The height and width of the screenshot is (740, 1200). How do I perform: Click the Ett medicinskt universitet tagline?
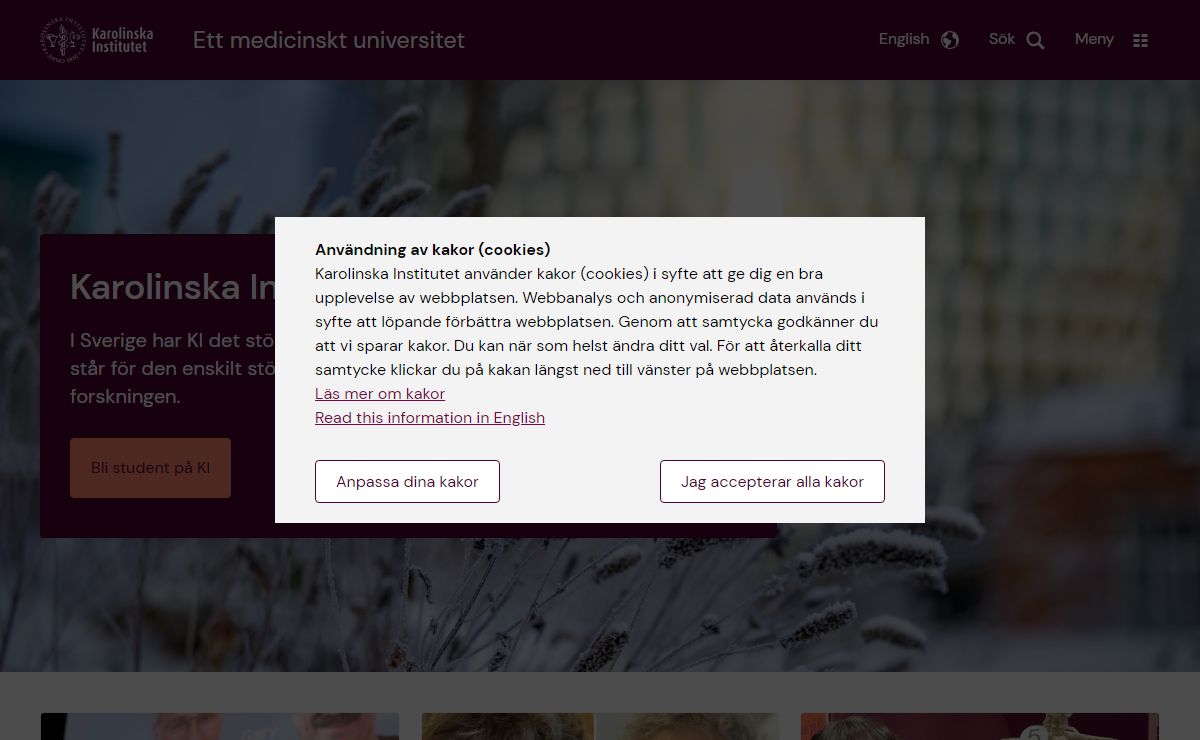[329, 40]
